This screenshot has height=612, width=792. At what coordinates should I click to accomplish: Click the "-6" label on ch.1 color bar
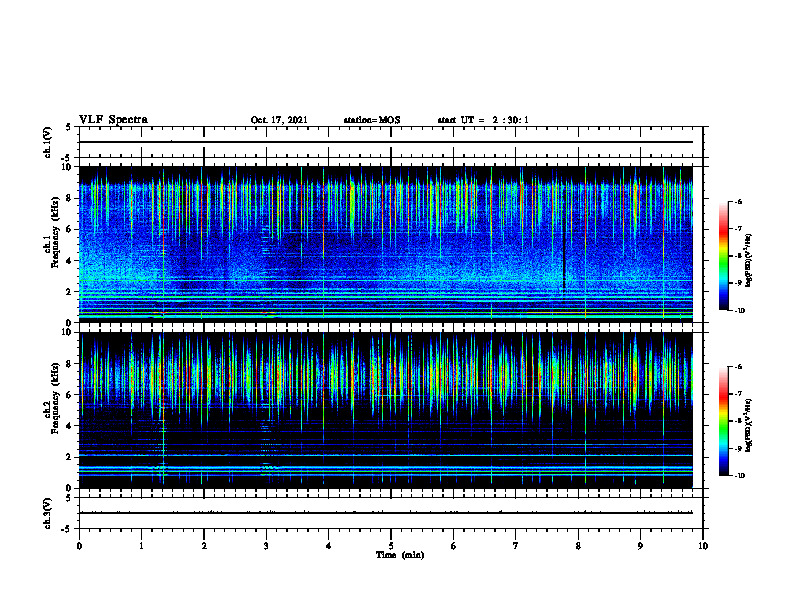[738, 202]
